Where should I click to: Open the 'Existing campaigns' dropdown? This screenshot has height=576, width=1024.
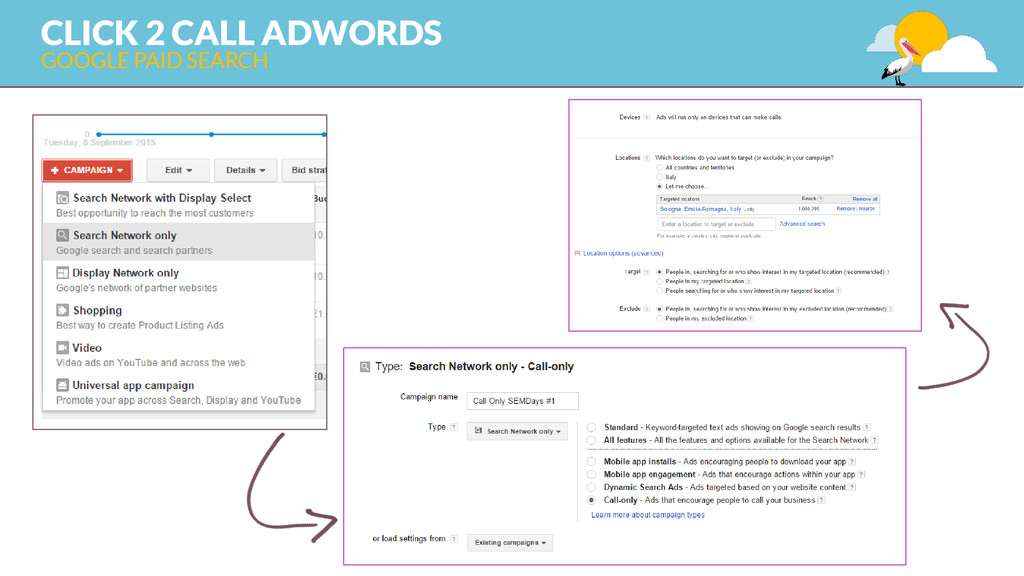click(x=510, y=543)
